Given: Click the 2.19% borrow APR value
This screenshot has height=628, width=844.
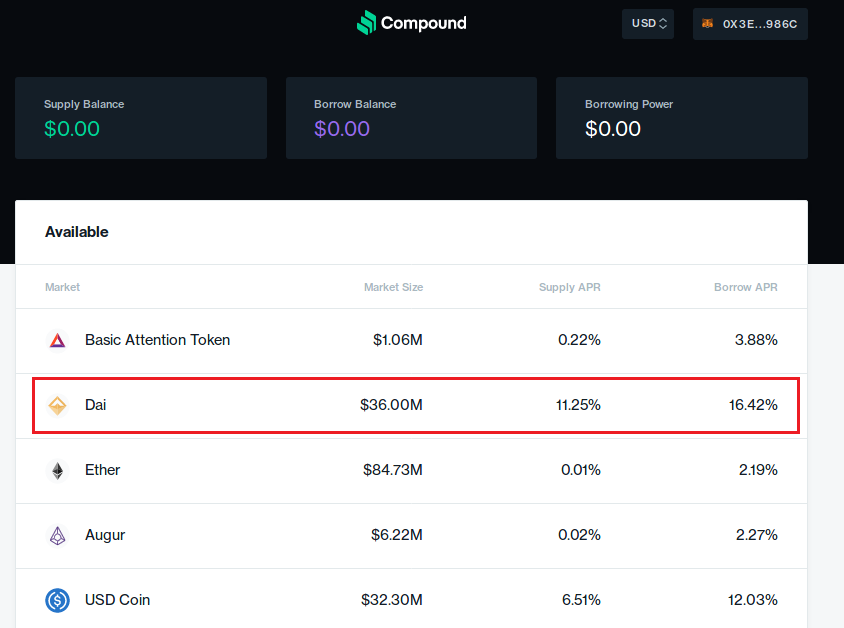Looking at the screenshot, I should (x=758, y=470).
